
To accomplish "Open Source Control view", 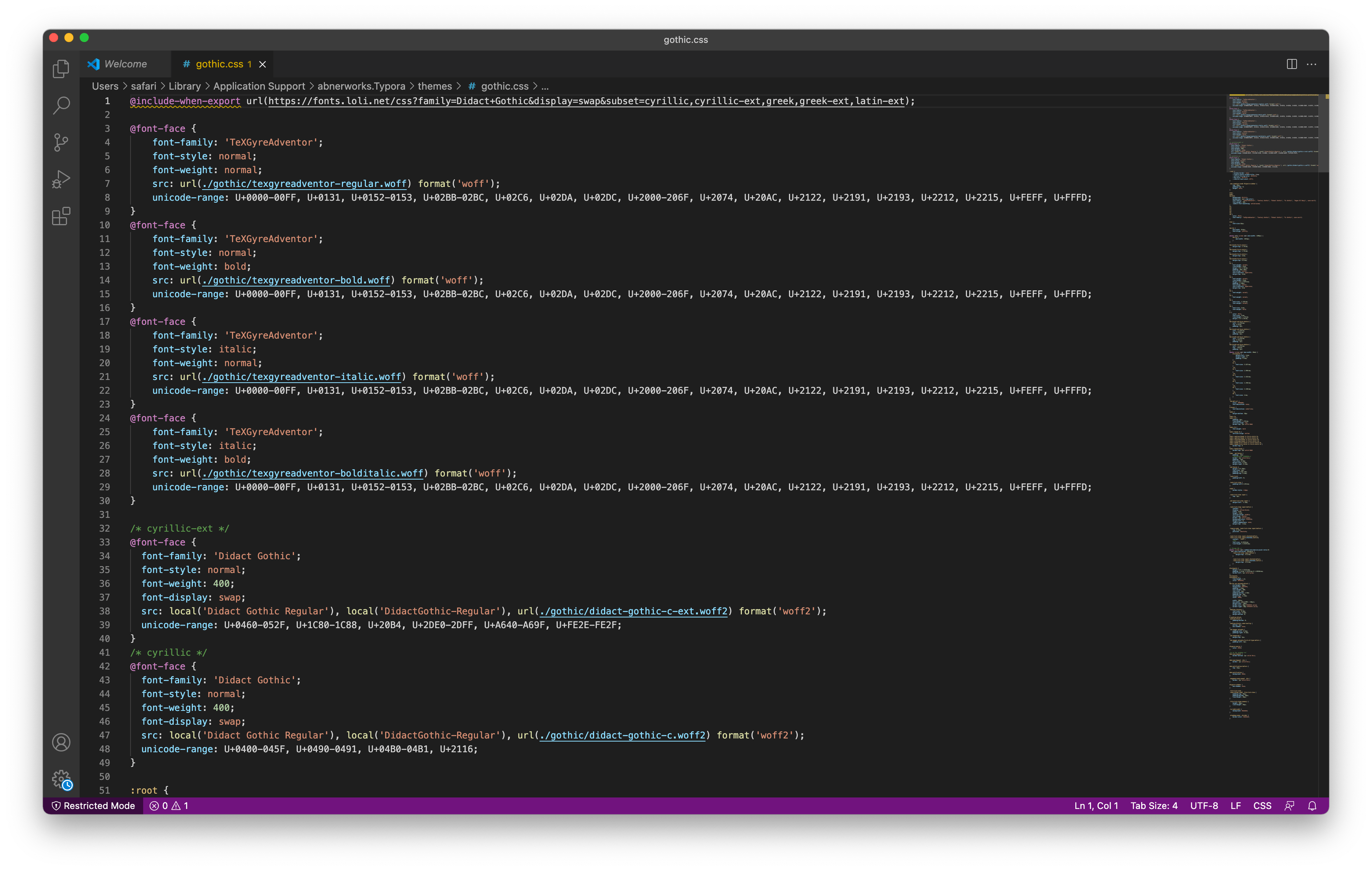I will [61, 142].
